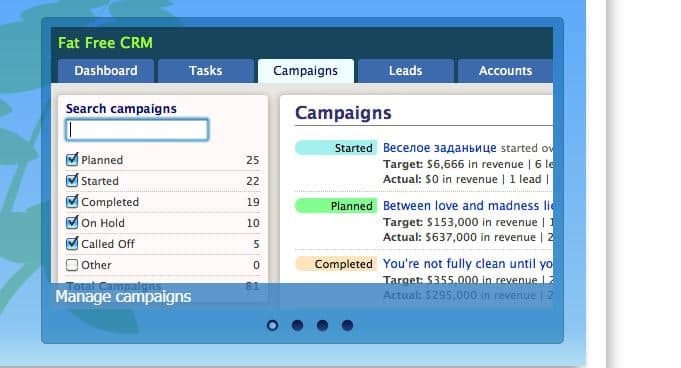This screenshot has width=681, height=368.
Task: Uncheck the Planned campaigns filter
Action: coord(72,159)
